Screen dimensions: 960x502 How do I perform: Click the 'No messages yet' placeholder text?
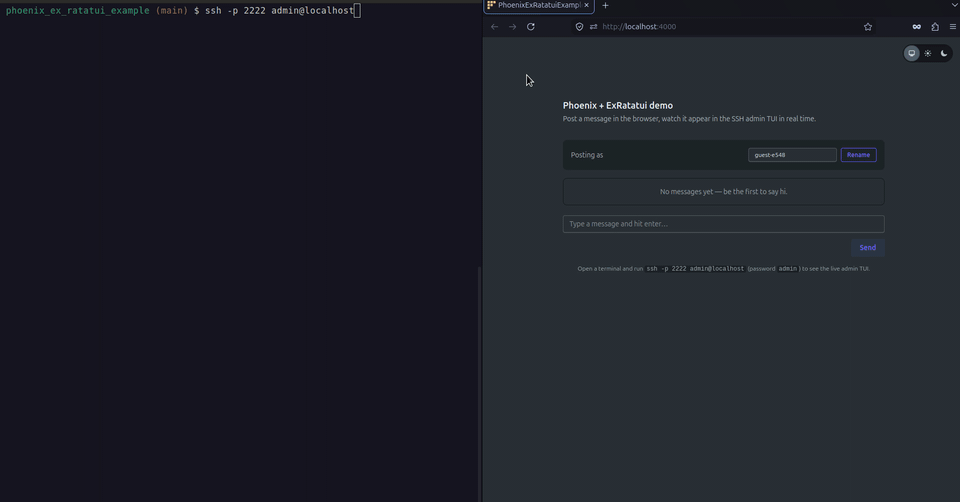[x=724, y=192]
